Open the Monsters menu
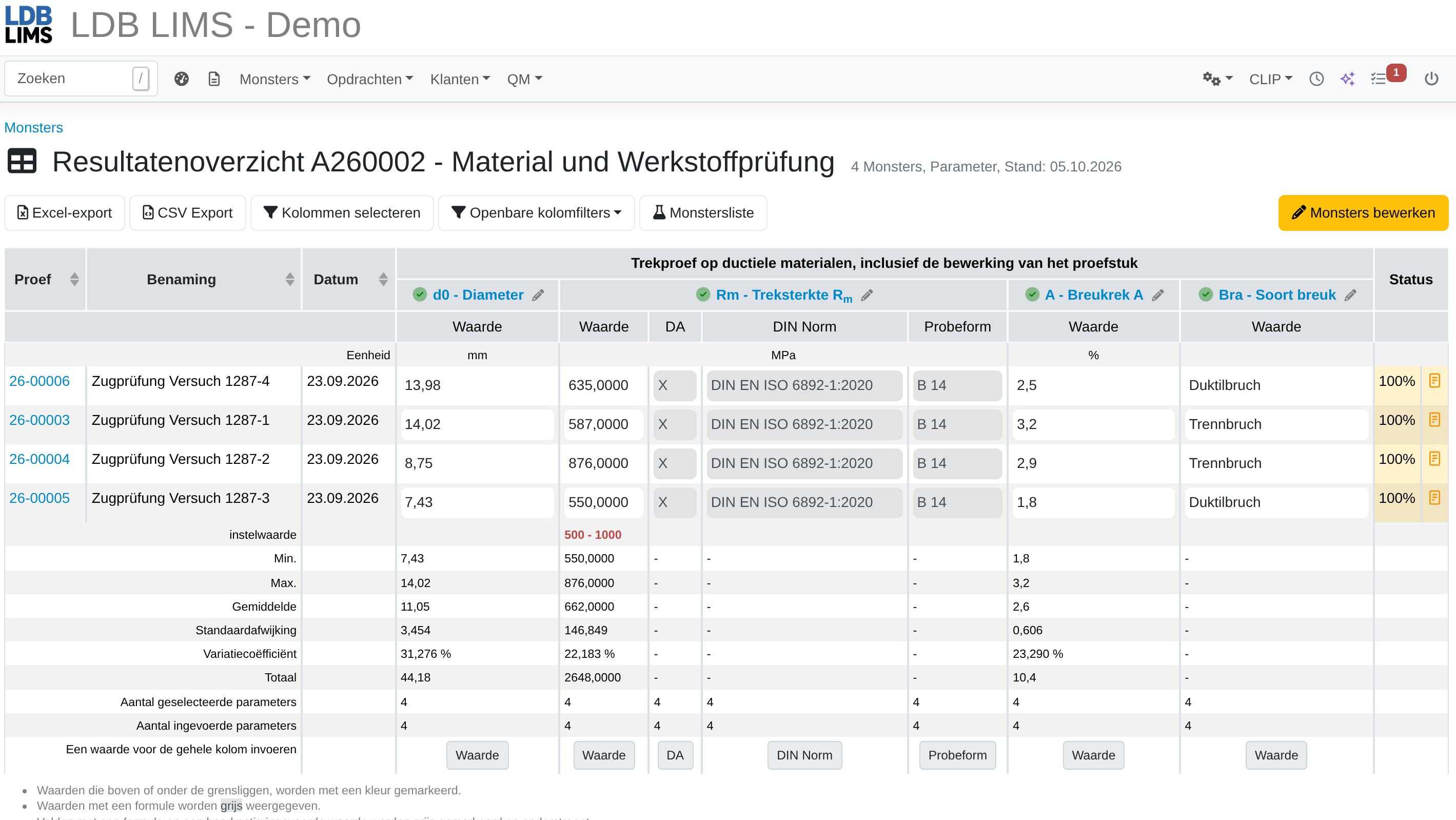Viewport: 1456px width, 820px height. 274,79
